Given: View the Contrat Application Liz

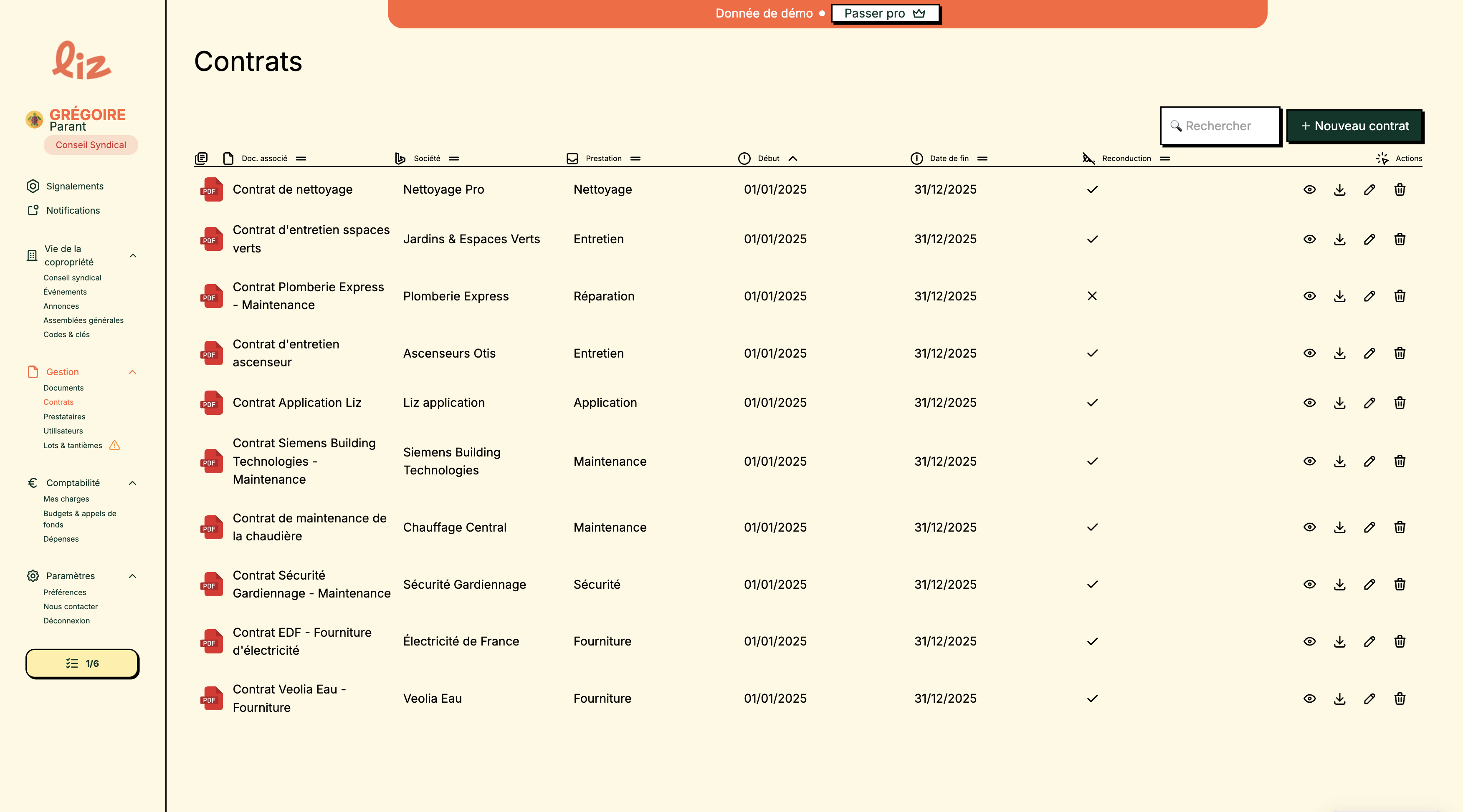Looking at the screenshot, I should coord(1309,403).
